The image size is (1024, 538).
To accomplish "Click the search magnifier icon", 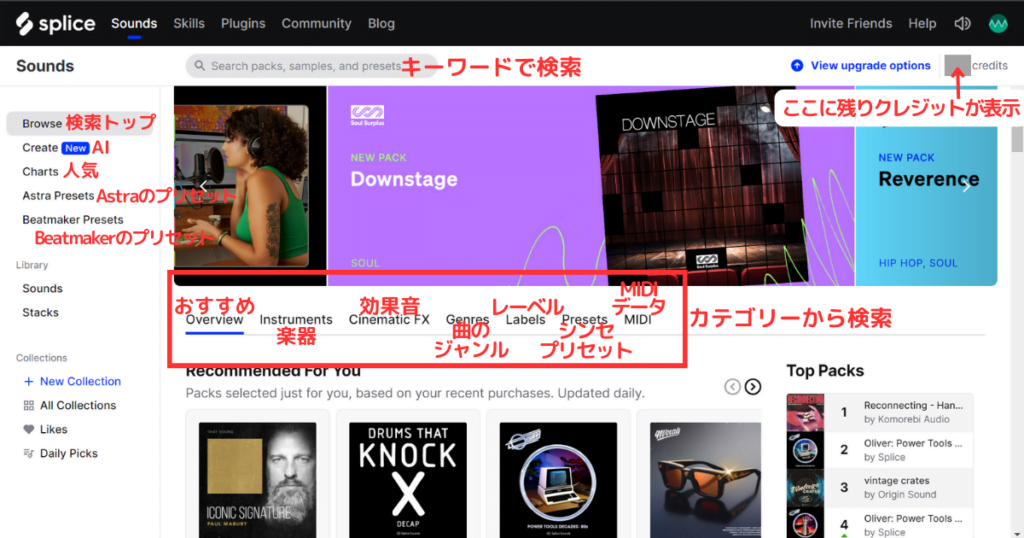I will point(200,66).
